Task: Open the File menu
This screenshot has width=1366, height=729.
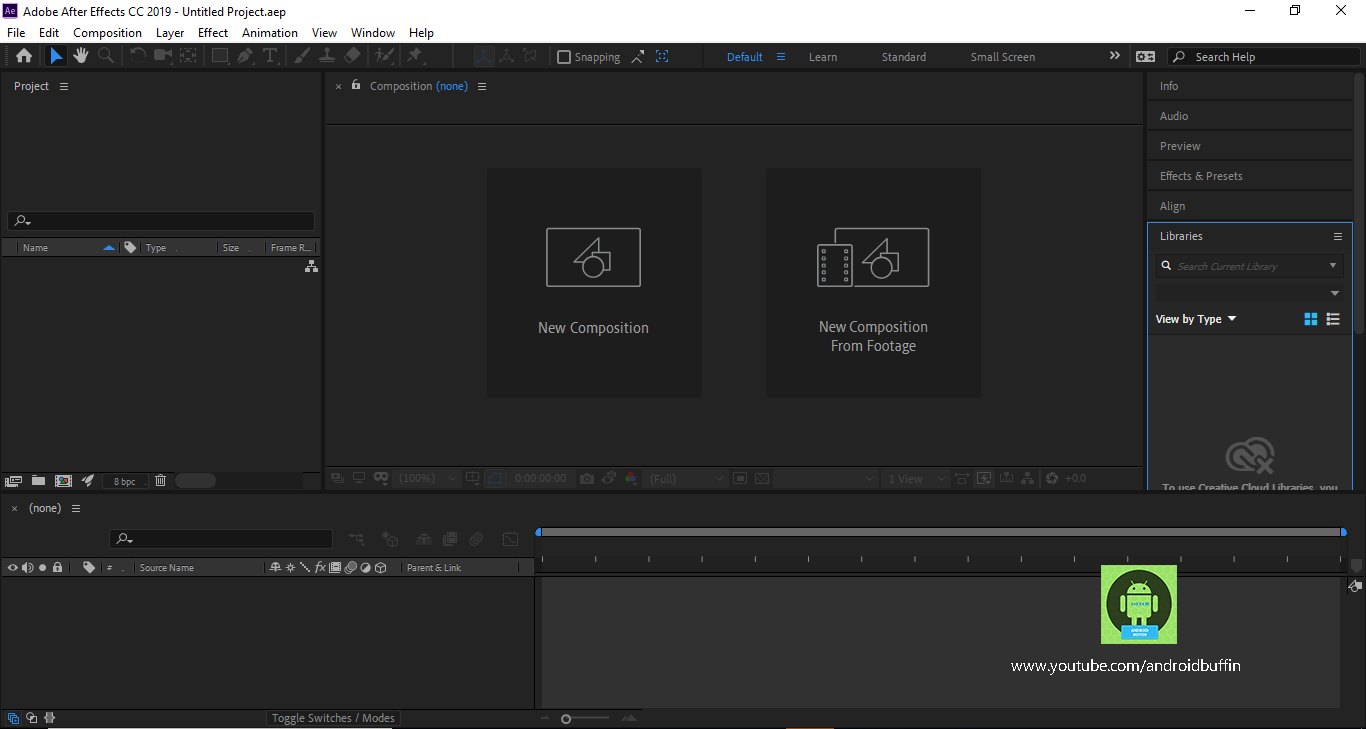Action: click(16, 32)
